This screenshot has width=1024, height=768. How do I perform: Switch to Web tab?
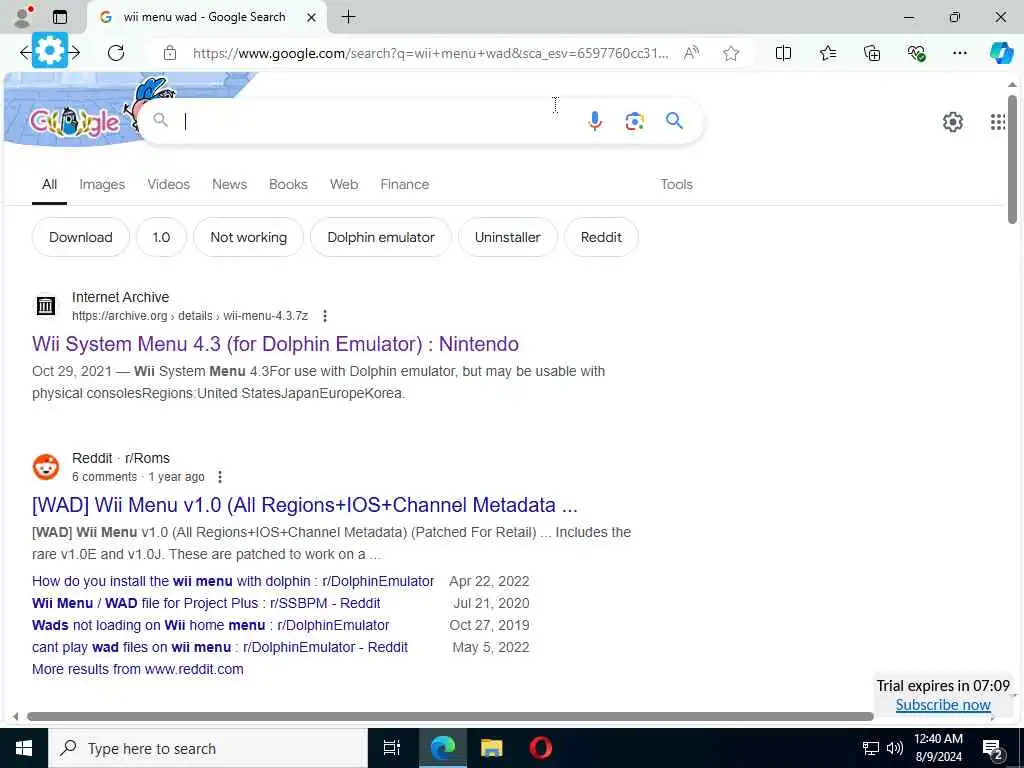344,184
